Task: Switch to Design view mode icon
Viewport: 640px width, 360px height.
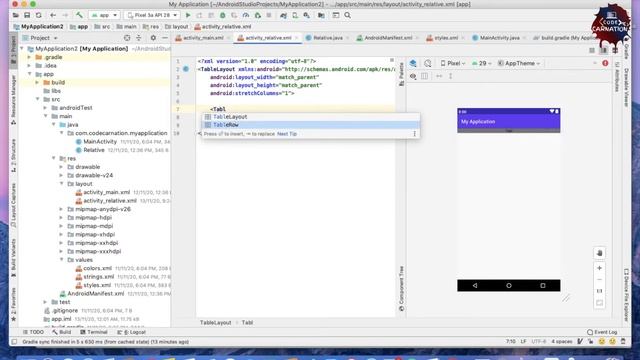Action: [x=615, y=50]
